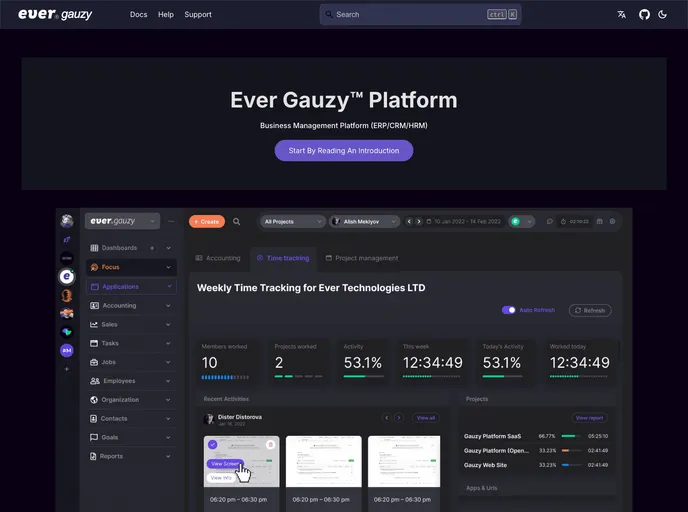Click the View all activities link
The width and height of the screenshot is (688, 512).
(426, 418)
